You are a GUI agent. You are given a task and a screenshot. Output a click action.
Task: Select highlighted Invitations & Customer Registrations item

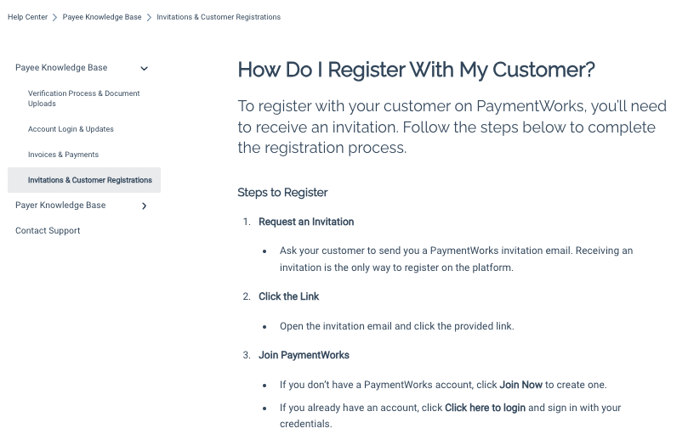pos(84,180)
